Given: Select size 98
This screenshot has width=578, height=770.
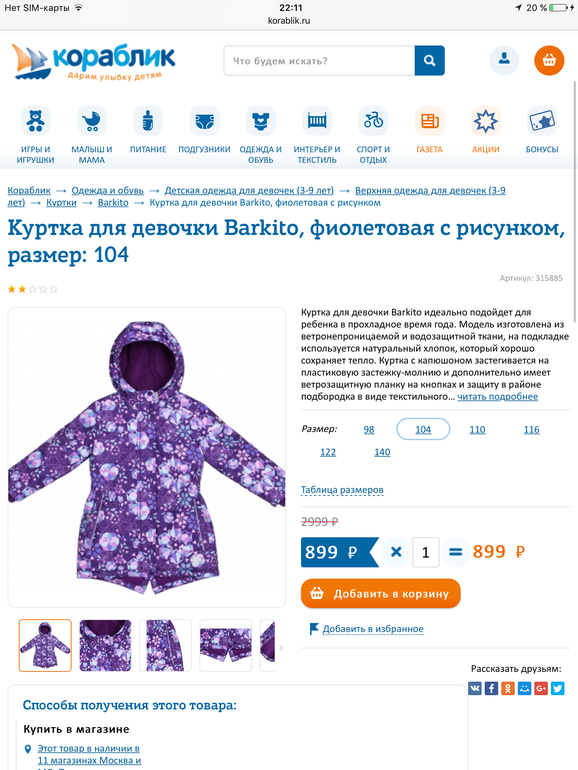Looking at the screenshot, I should [369, 430].
